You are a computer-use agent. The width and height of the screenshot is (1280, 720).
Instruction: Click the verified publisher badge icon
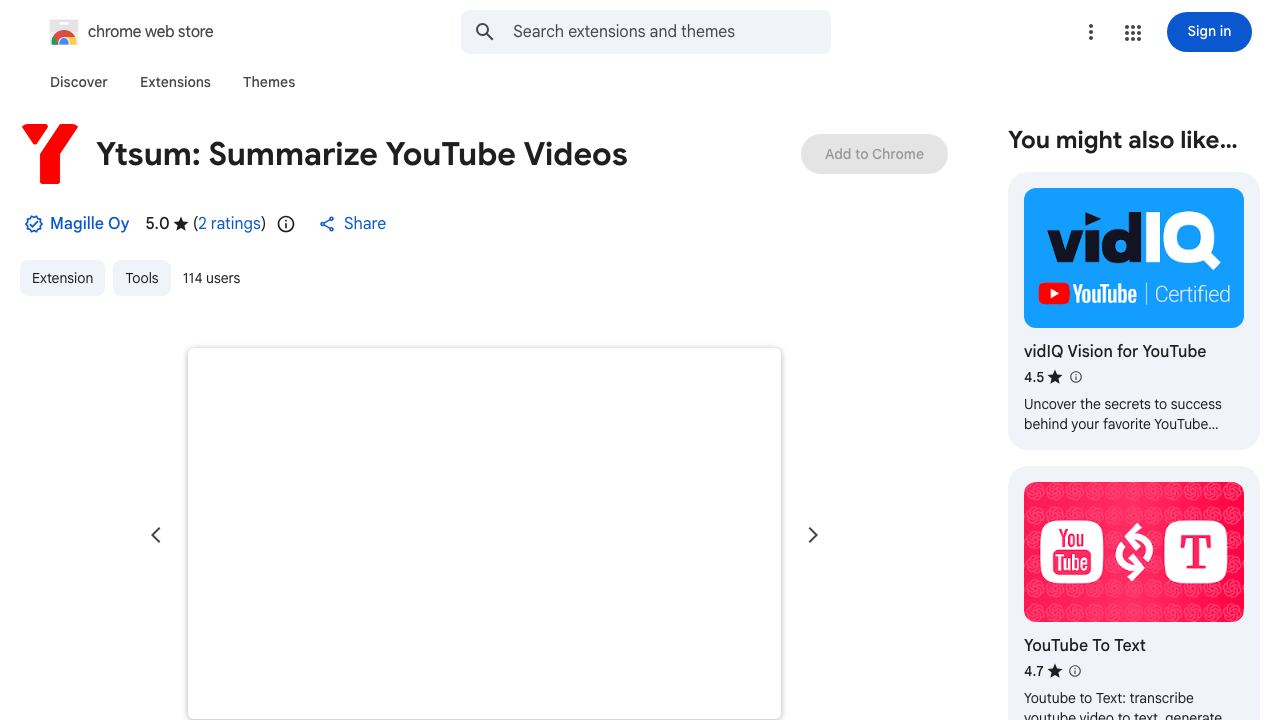click(34, 224)
